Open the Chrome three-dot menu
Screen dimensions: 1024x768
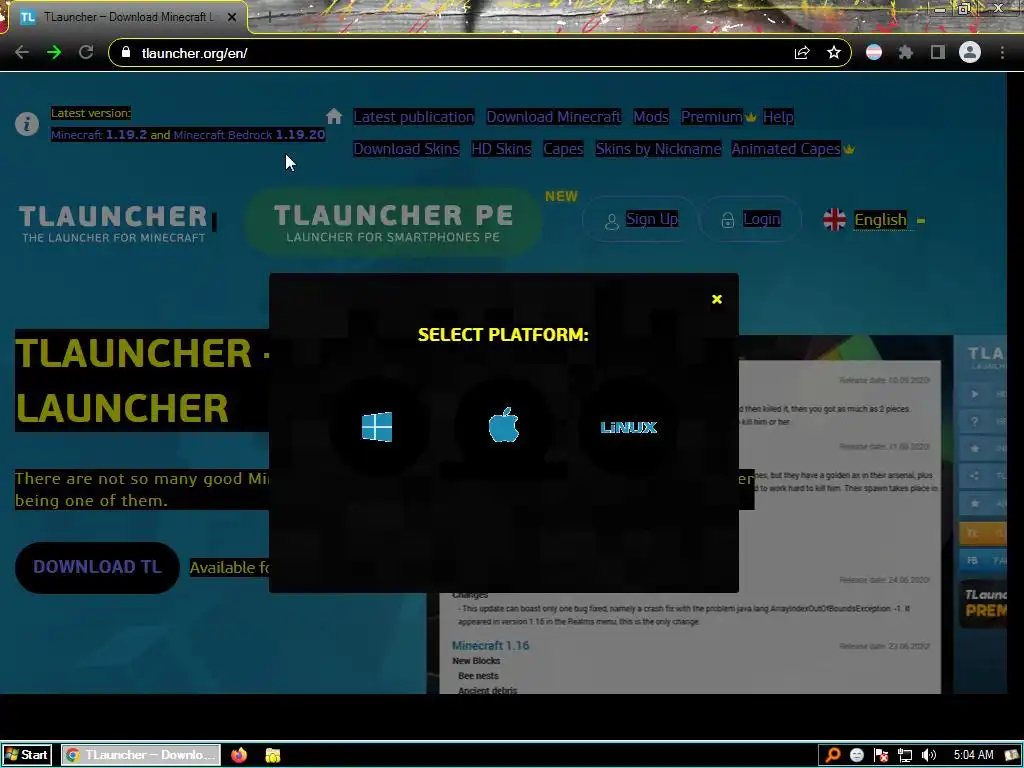click(x=1002, y=53)
